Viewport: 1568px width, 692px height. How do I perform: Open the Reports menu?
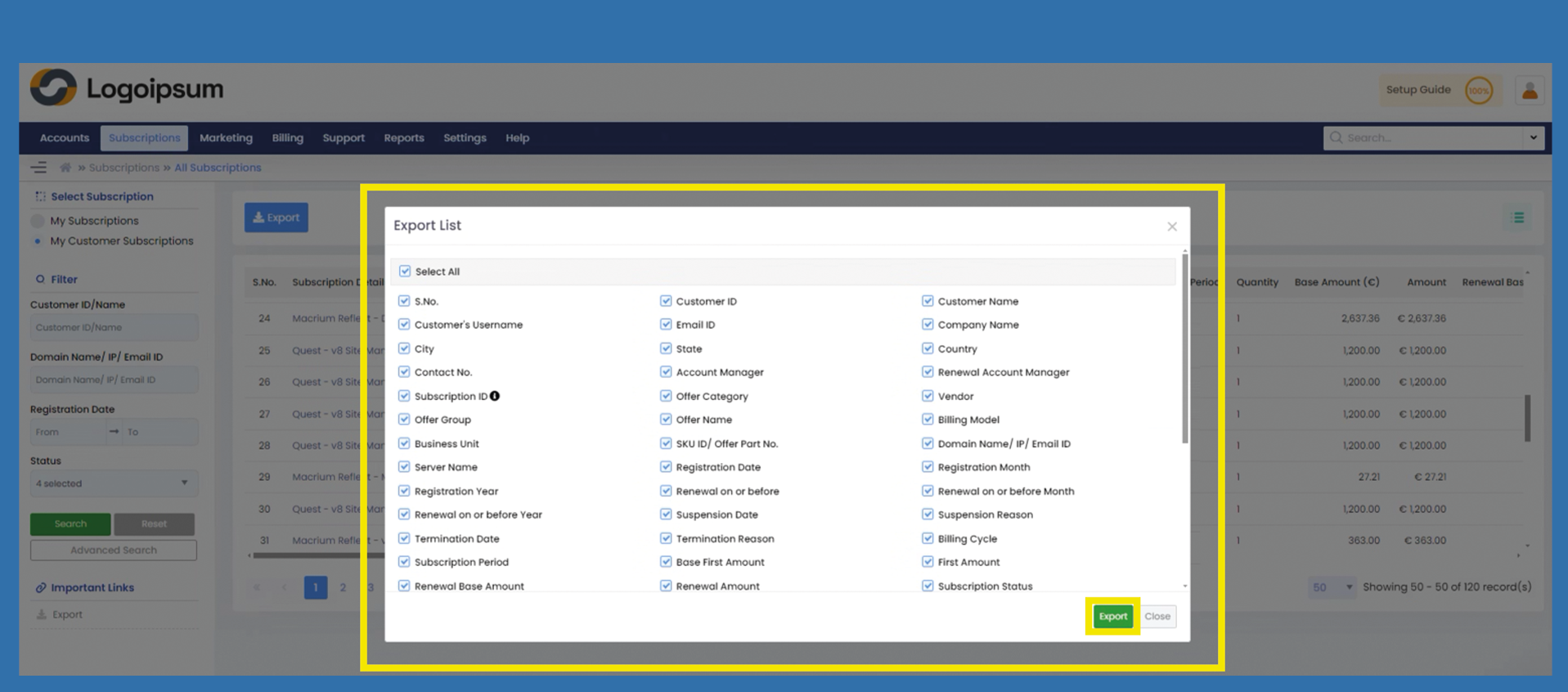click(x=403, y=138)
